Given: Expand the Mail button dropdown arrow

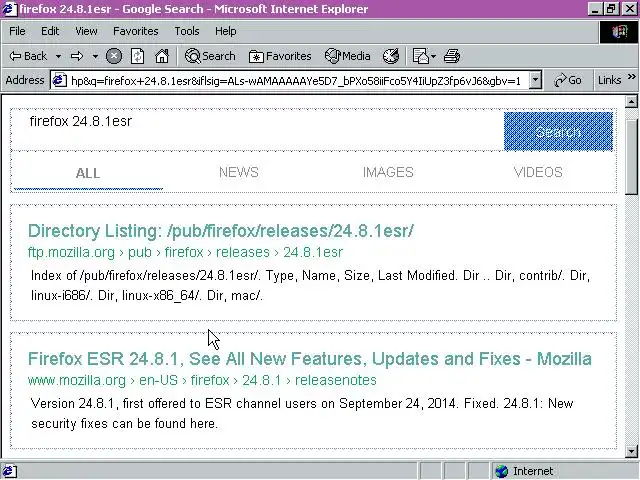Looking at the screenshot, I should point(433,56).
